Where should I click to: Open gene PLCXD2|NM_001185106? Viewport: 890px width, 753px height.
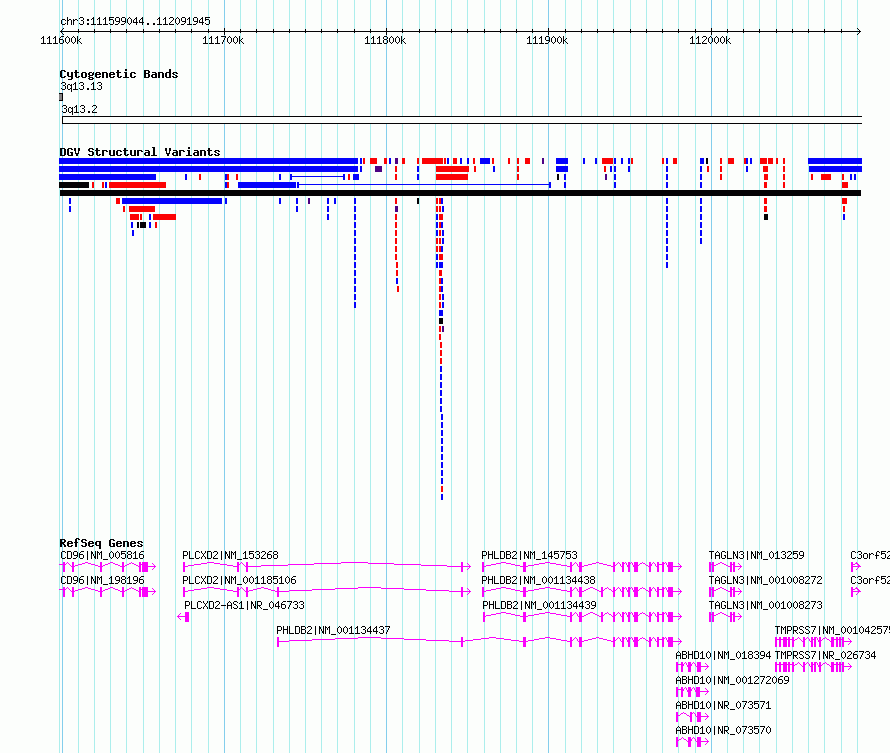(x=239, y=580)
